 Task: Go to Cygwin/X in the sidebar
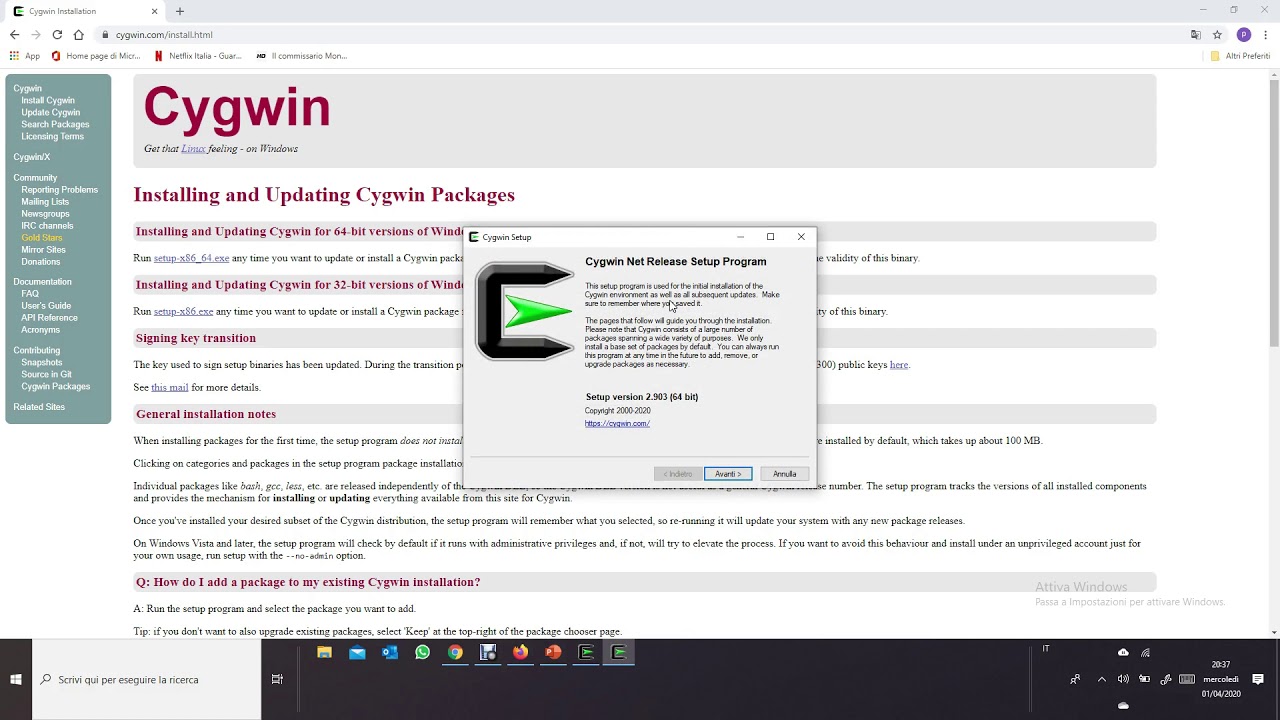pyautogui.click(x=31, y=157)
